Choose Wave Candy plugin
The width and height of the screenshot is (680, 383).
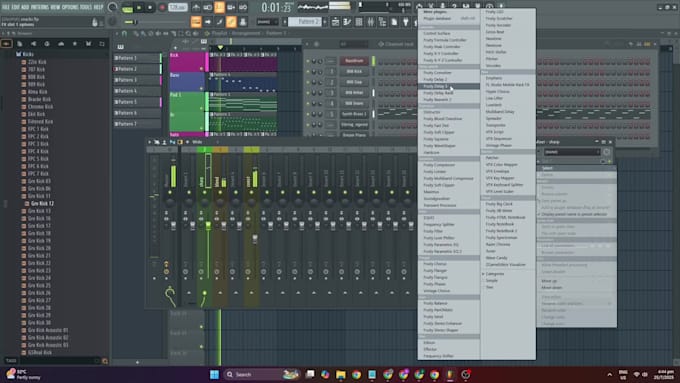pyautogui.click(x=507, y=258)
